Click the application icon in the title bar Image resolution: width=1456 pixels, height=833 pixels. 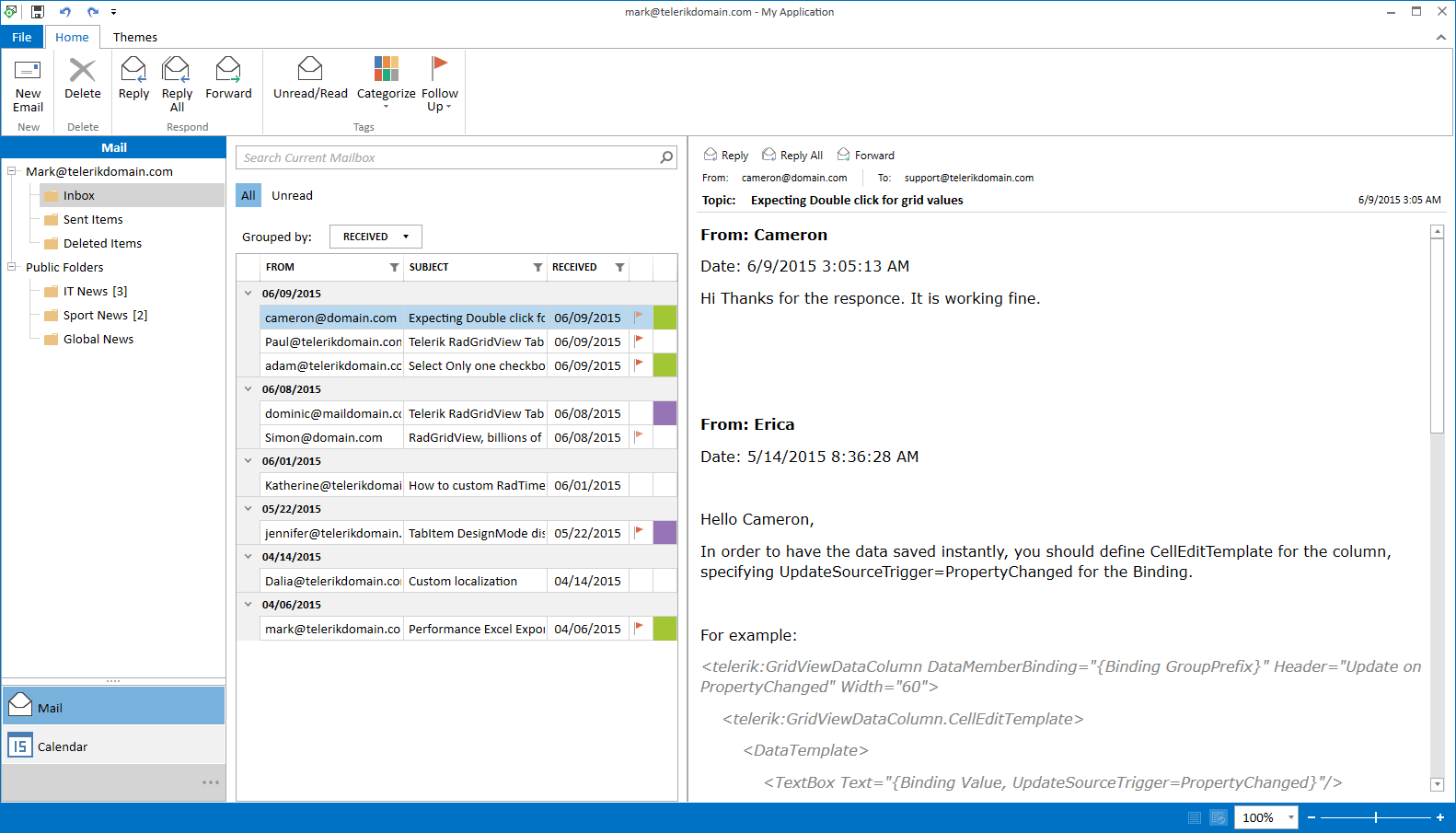[10, 12]
